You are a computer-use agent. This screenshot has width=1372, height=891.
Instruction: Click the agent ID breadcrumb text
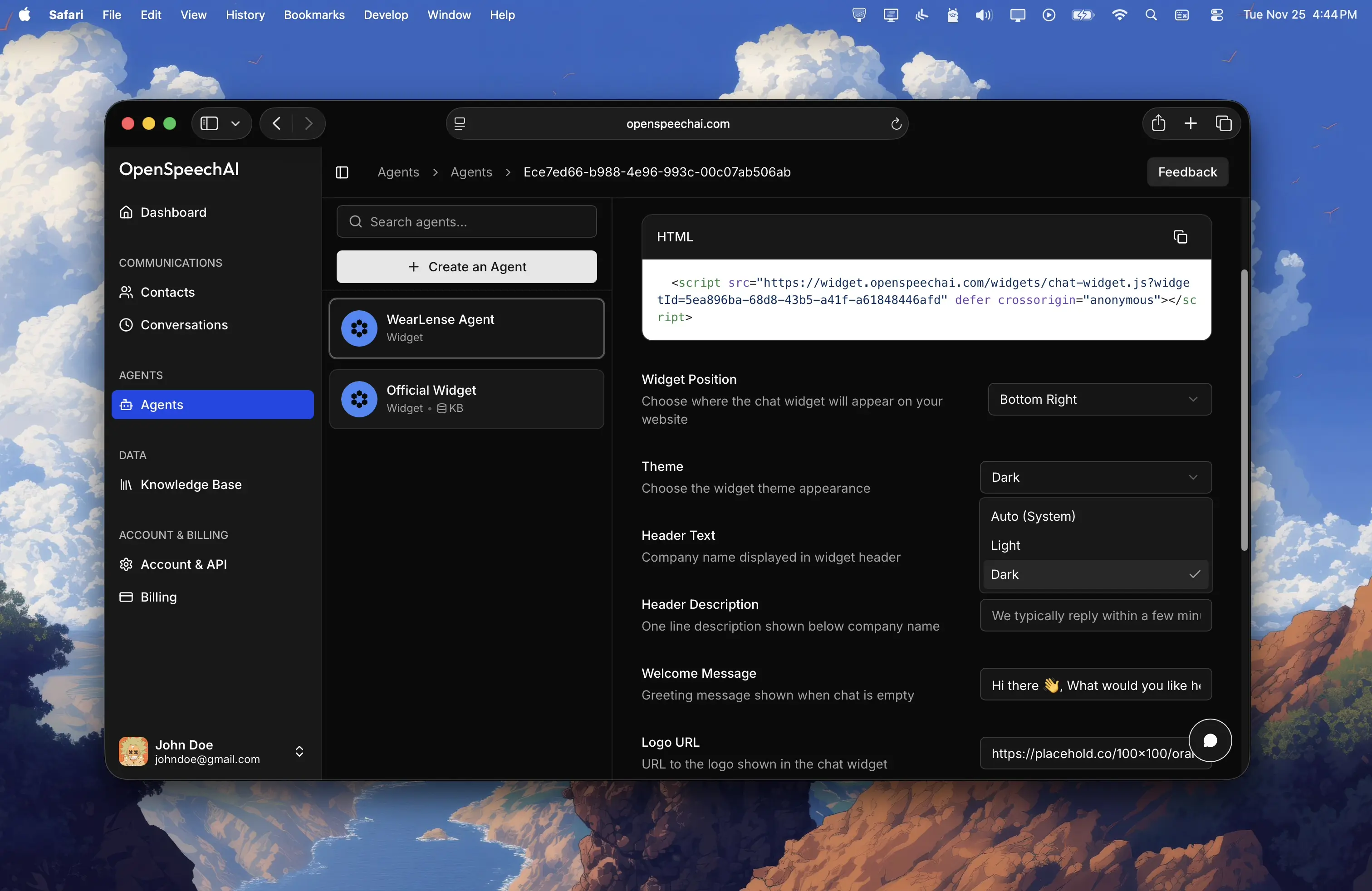tap(657, 172)
